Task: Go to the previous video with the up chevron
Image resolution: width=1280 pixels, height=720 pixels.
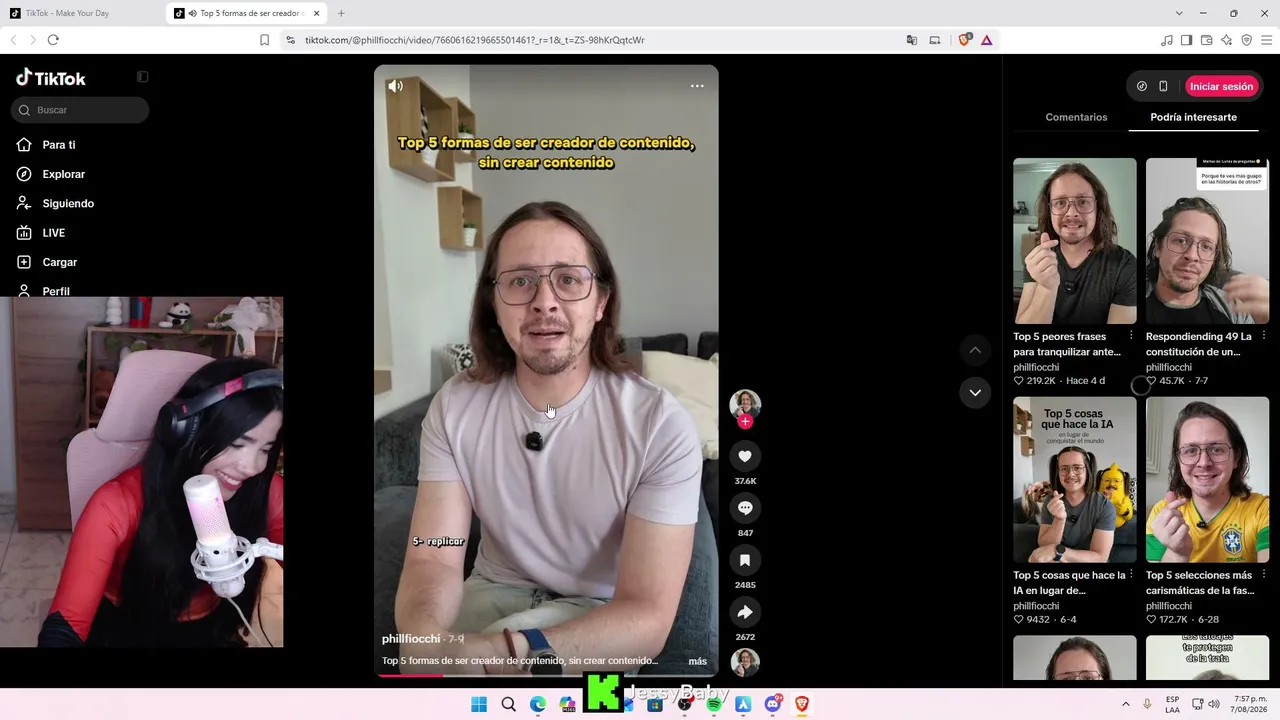Action: (x=975, y=350)
